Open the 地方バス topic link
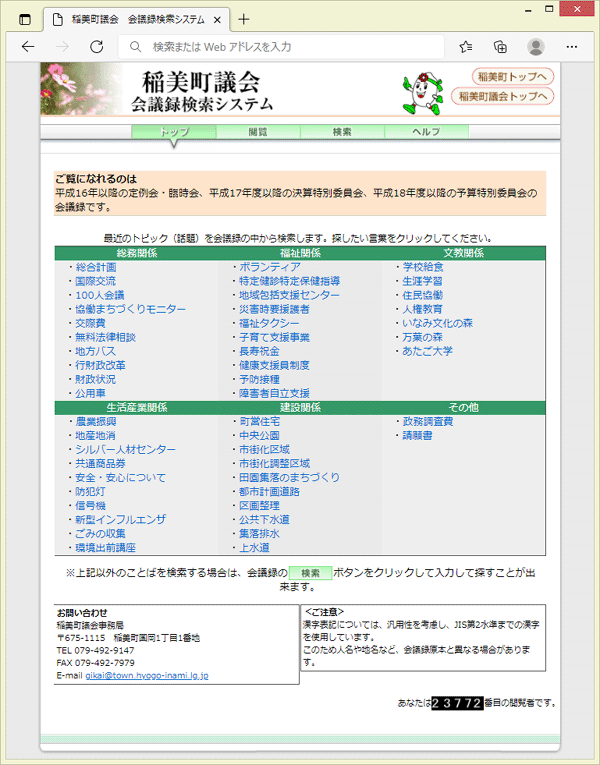This screenshot has height=765, width=600. coord(96,351)
